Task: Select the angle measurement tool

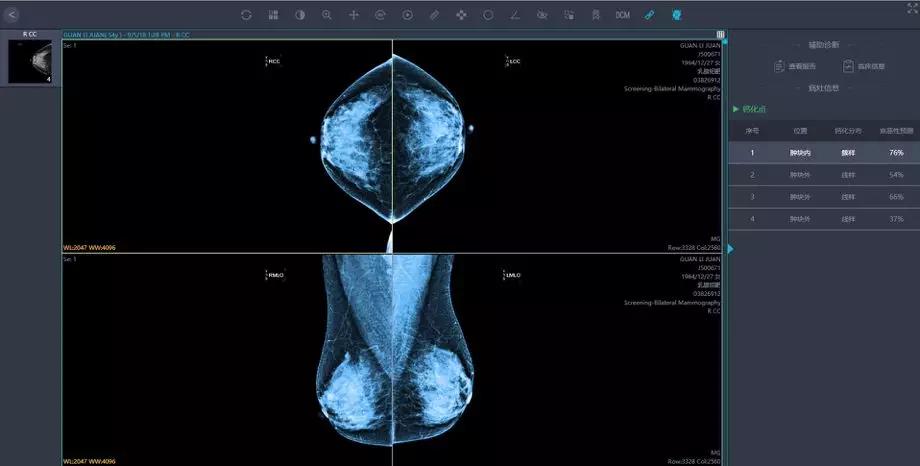Action: [x=515, y=15]
